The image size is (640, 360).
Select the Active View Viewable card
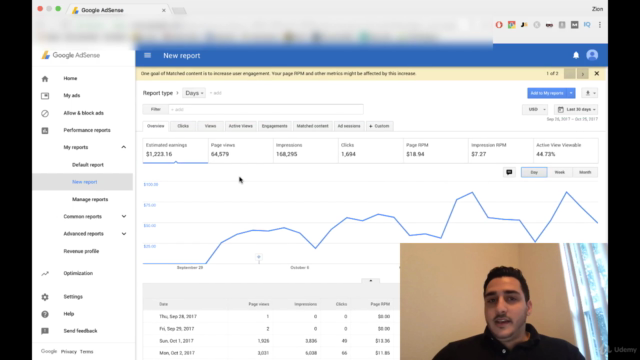tap(566, 151)
